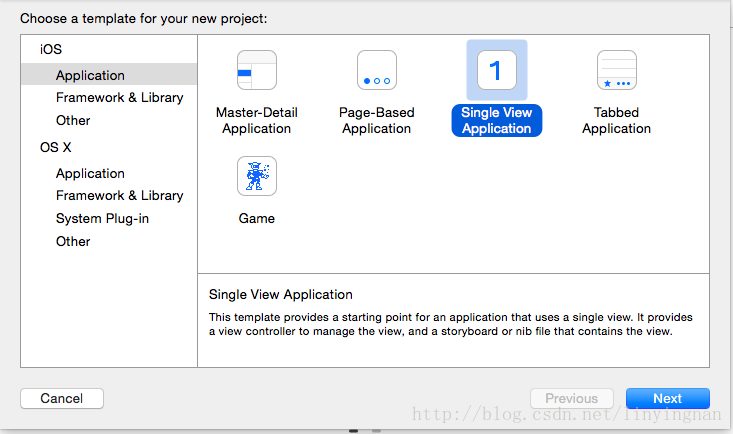Click the Master-Detail Application label

[x=257, y=120]
